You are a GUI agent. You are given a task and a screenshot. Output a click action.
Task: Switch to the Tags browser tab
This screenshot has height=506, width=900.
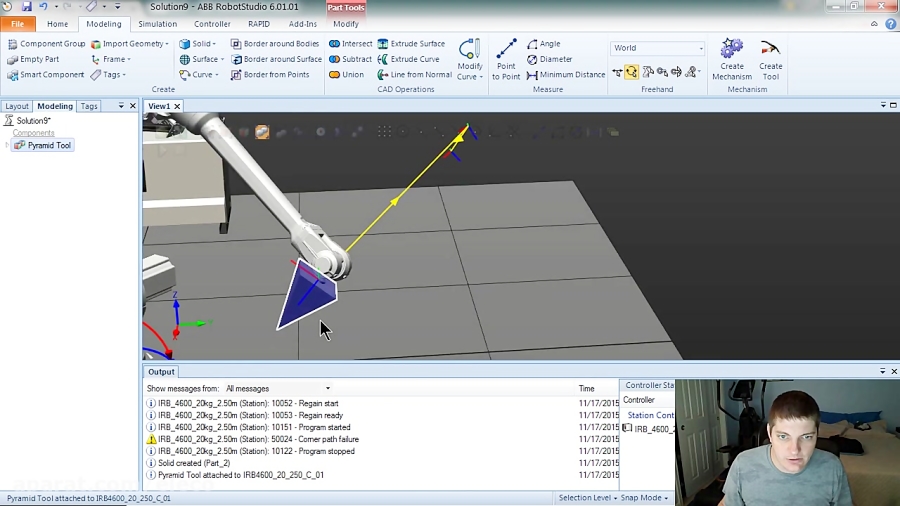[88, 106]
